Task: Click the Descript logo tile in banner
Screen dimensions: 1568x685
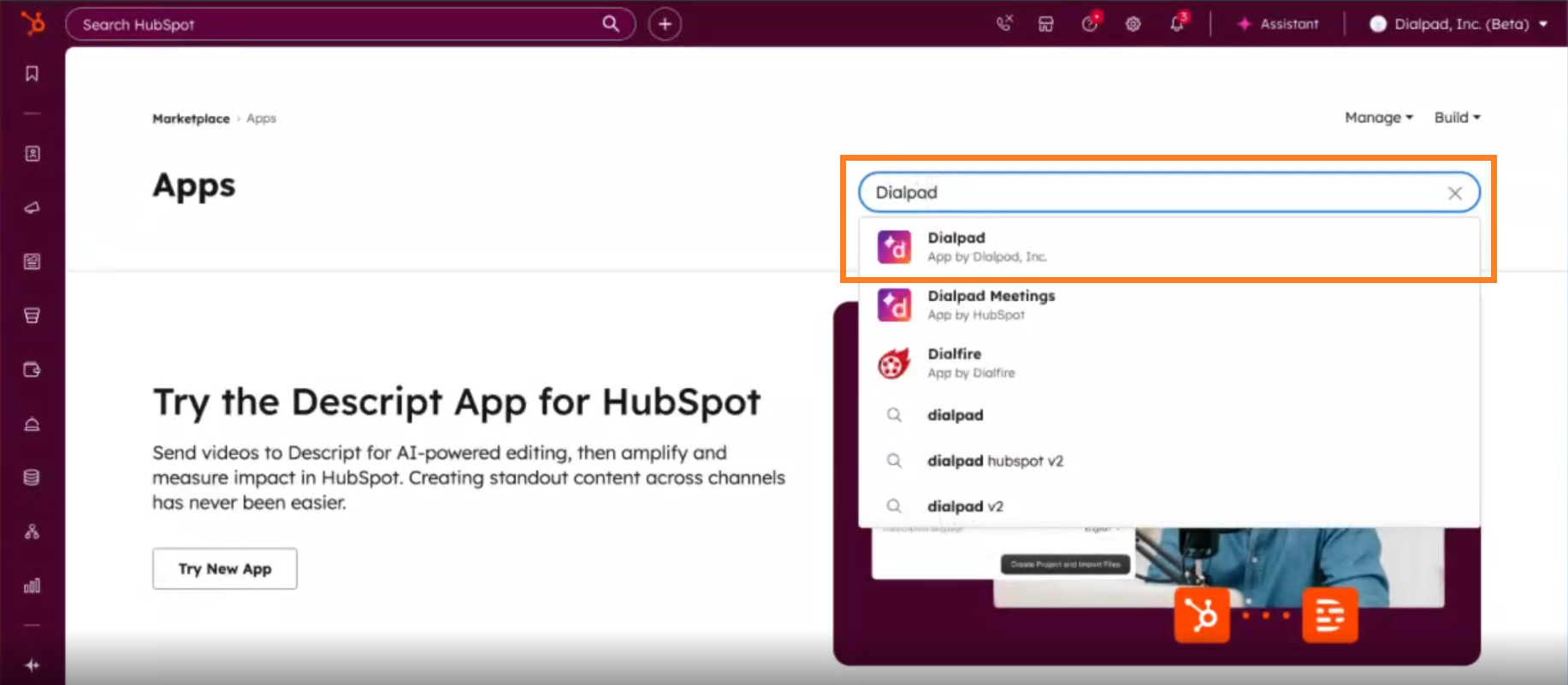Action: (1329, 614)
